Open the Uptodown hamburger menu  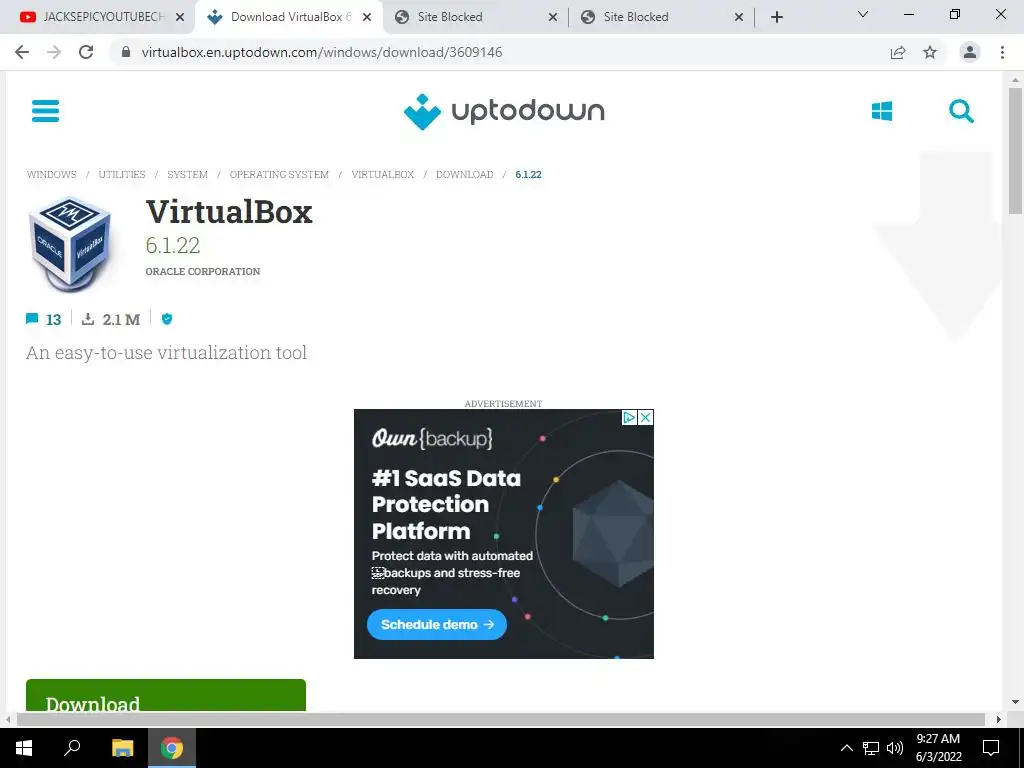coord(45,110)
